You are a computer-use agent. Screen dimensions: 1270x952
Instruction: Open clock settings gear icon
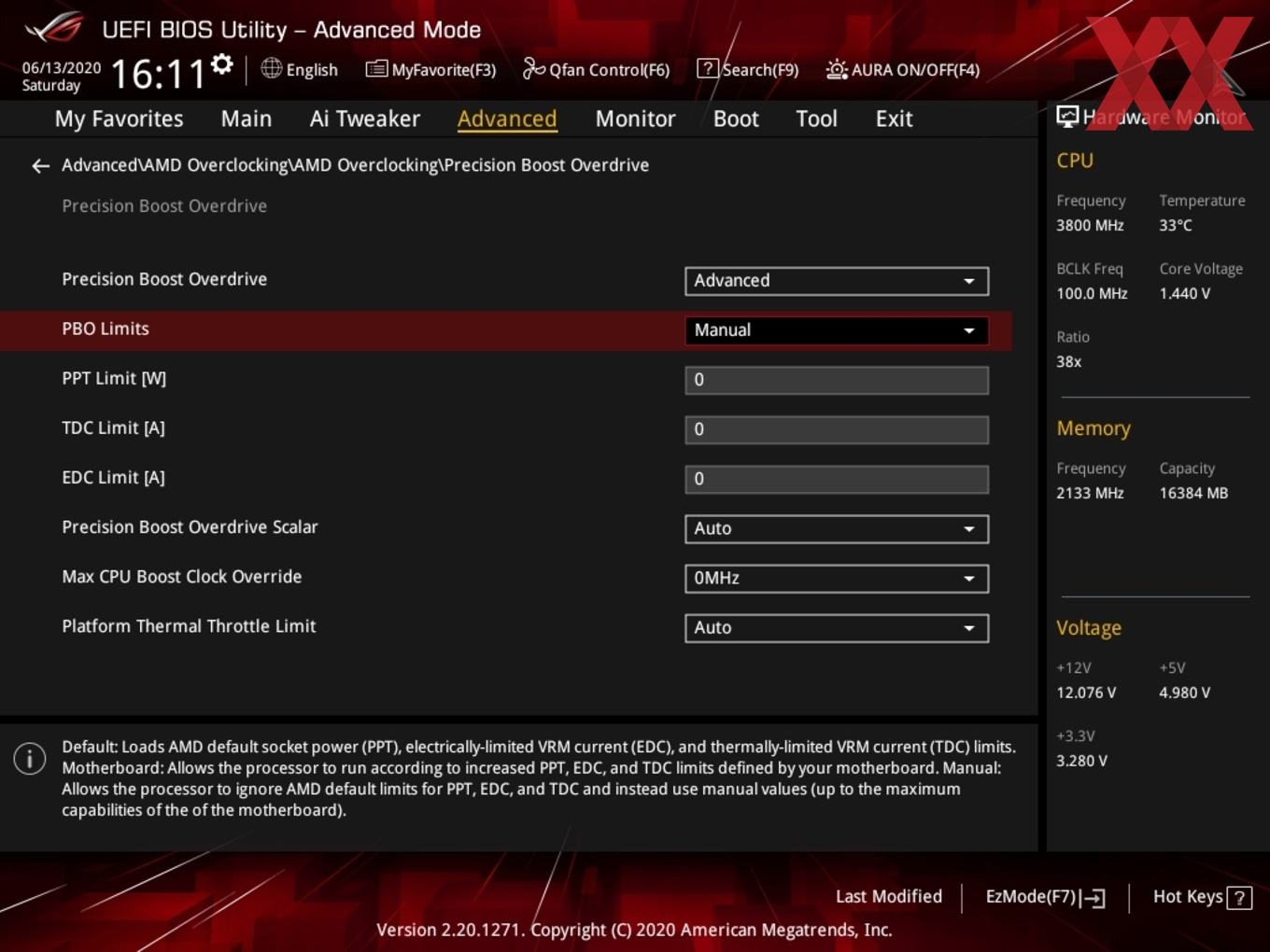pyautogui.click(x=221, y=64)
